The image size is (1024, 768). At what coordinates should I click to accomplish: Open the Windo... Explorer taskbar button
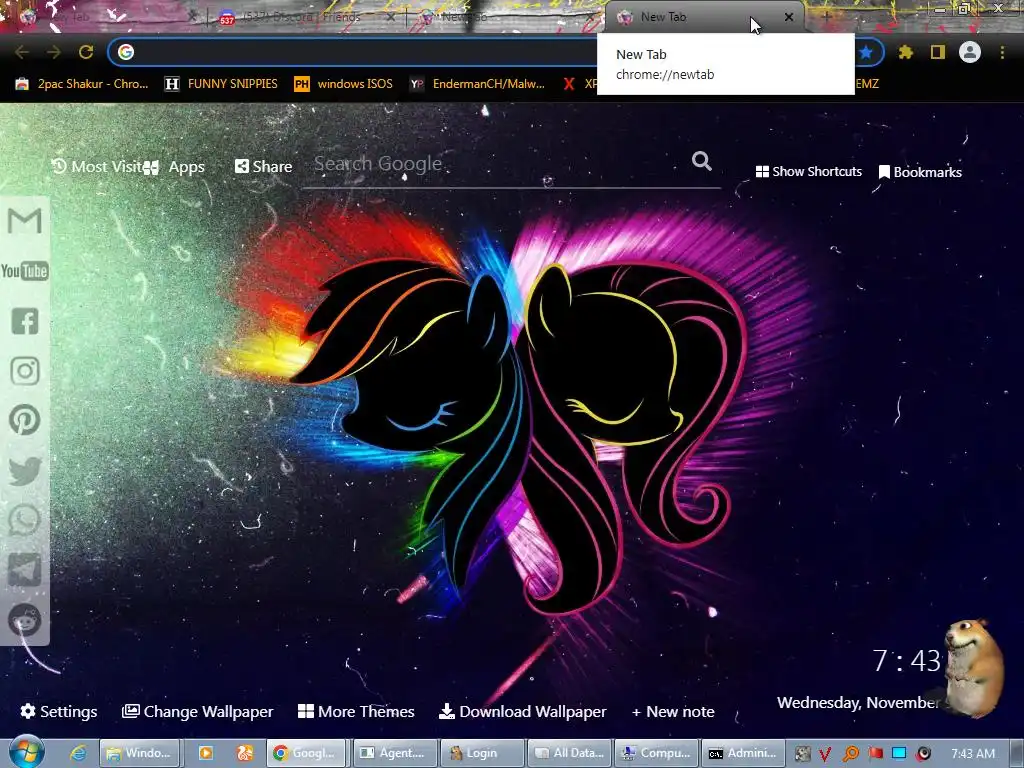click(x=138, y=753)
